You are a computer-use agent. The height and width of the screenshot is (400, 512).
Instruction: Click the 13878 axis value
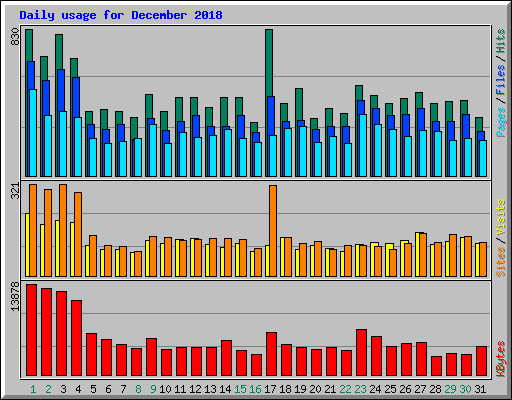coord(15,297)
